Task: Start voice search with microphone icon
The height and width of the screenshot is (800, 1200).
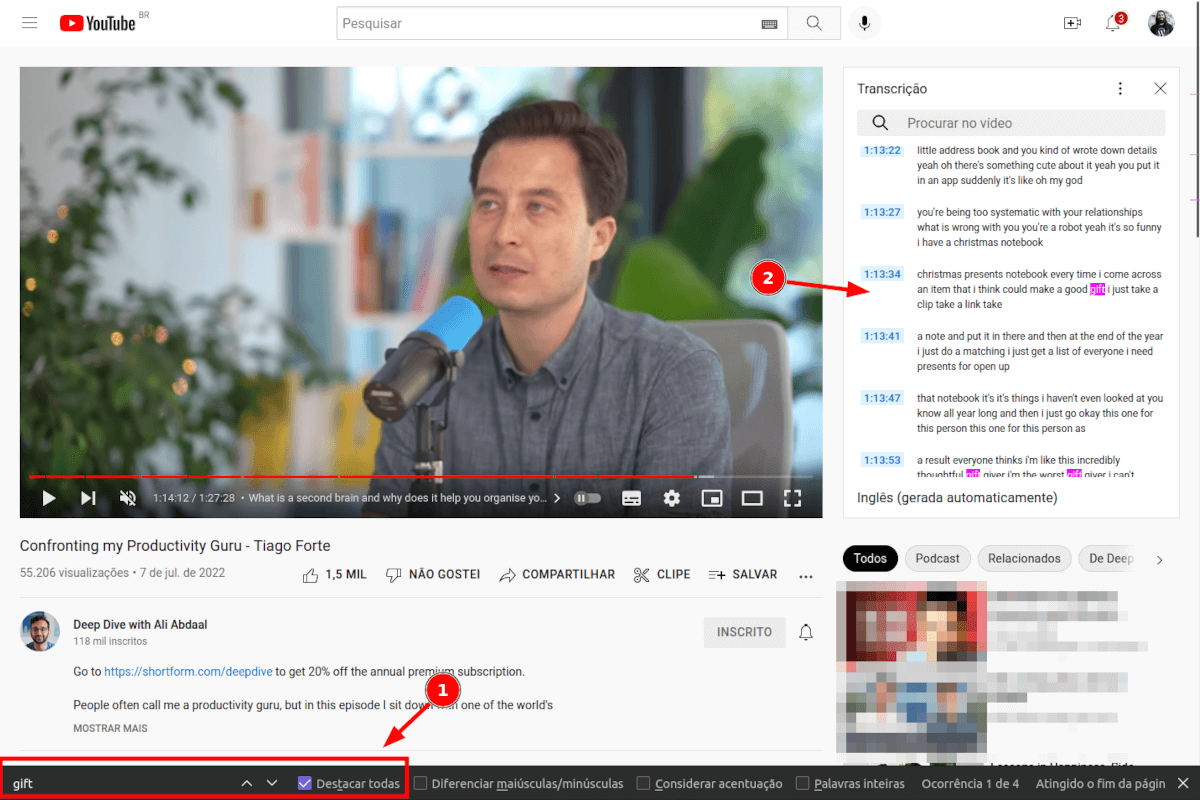Action: [x=865, y=23]
